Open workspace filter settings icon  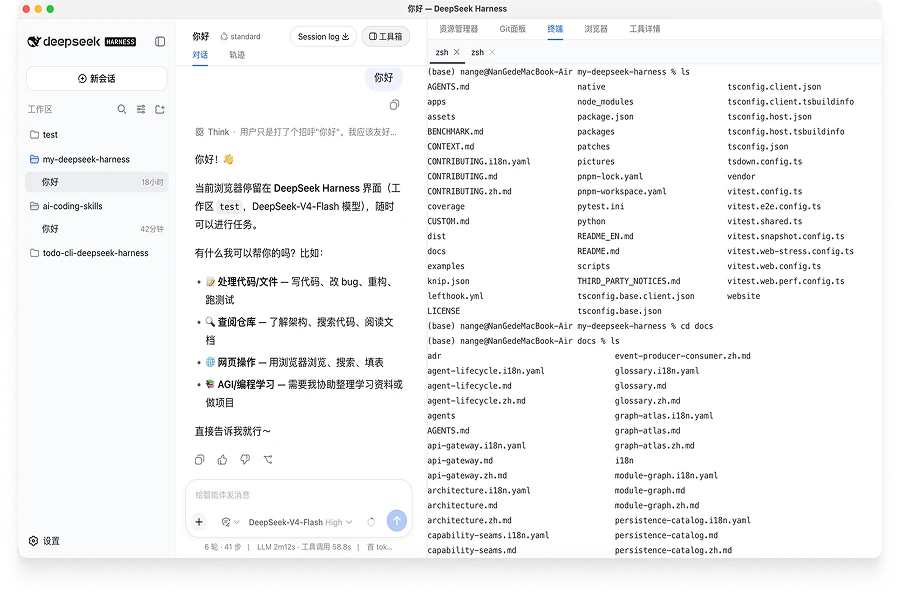pyautogui.click(x=141, y=109)
